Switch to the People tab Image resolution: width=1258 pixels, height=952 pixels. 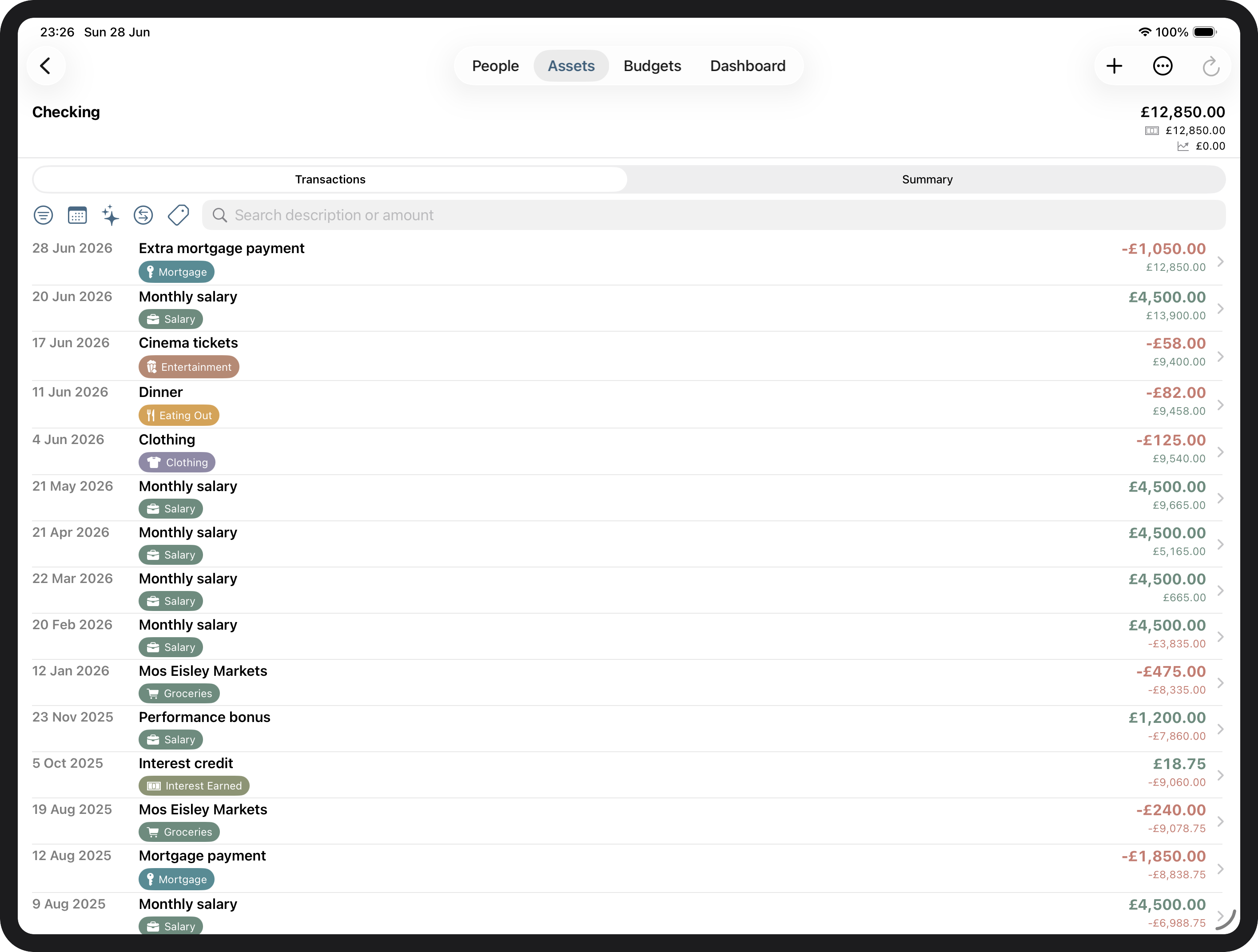495,66
